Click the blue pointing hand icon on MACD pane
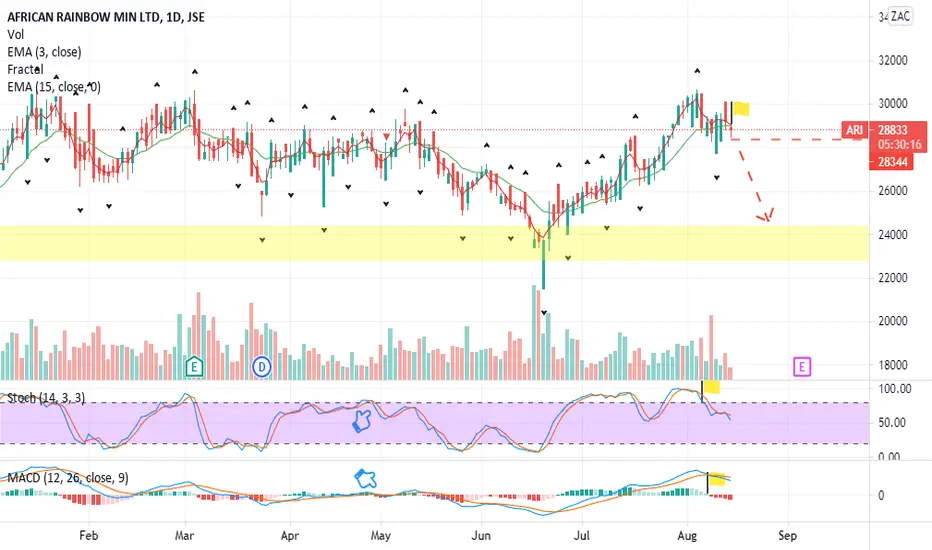 click(366, 478)
